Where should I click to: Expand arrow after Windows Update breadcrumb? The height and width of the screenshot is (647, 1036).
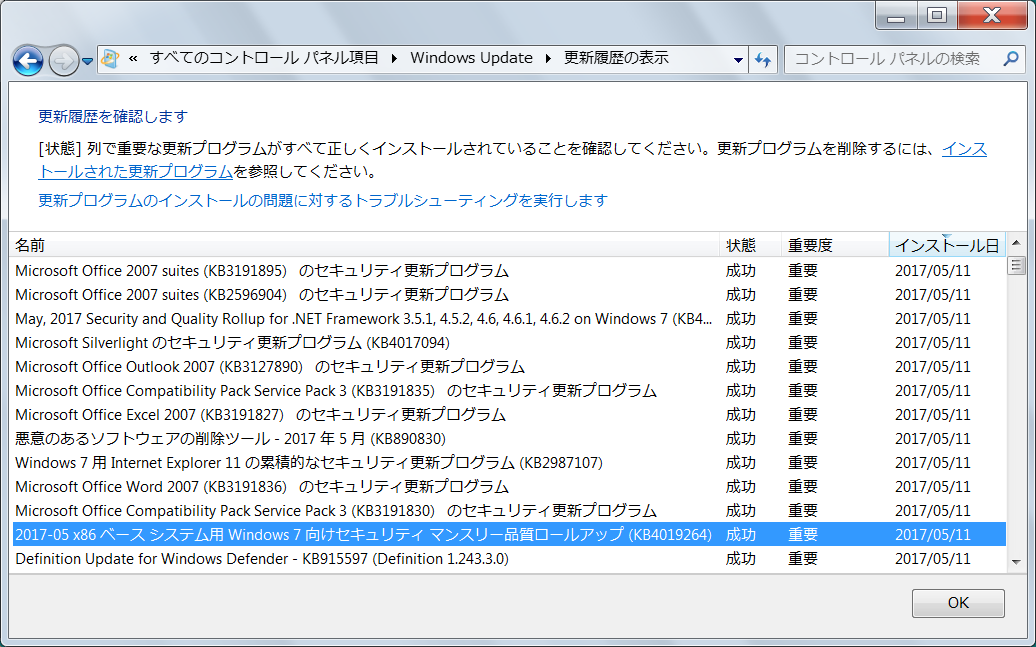548,59
